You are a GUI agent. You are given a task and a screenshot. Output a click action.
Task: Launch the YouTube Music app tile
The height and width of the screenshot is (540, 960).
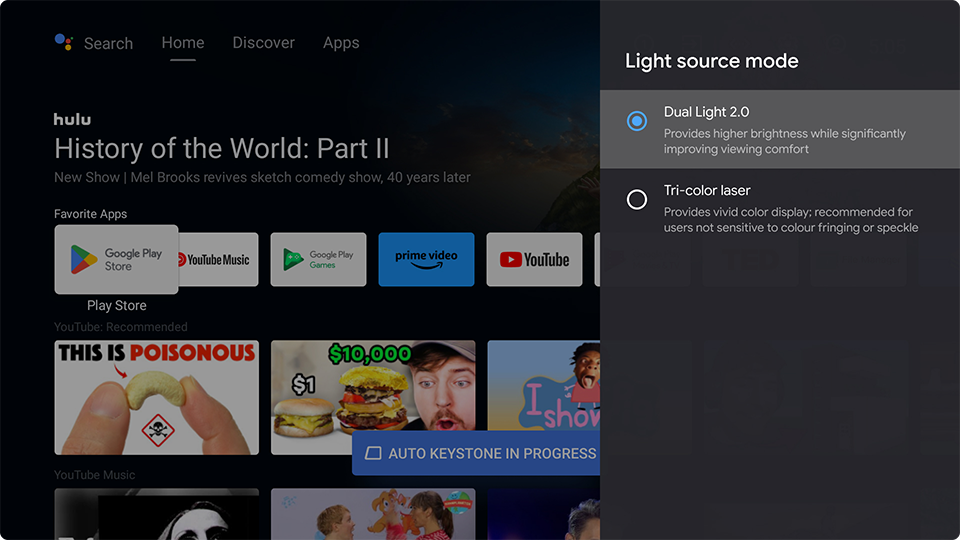pos(218,260)
